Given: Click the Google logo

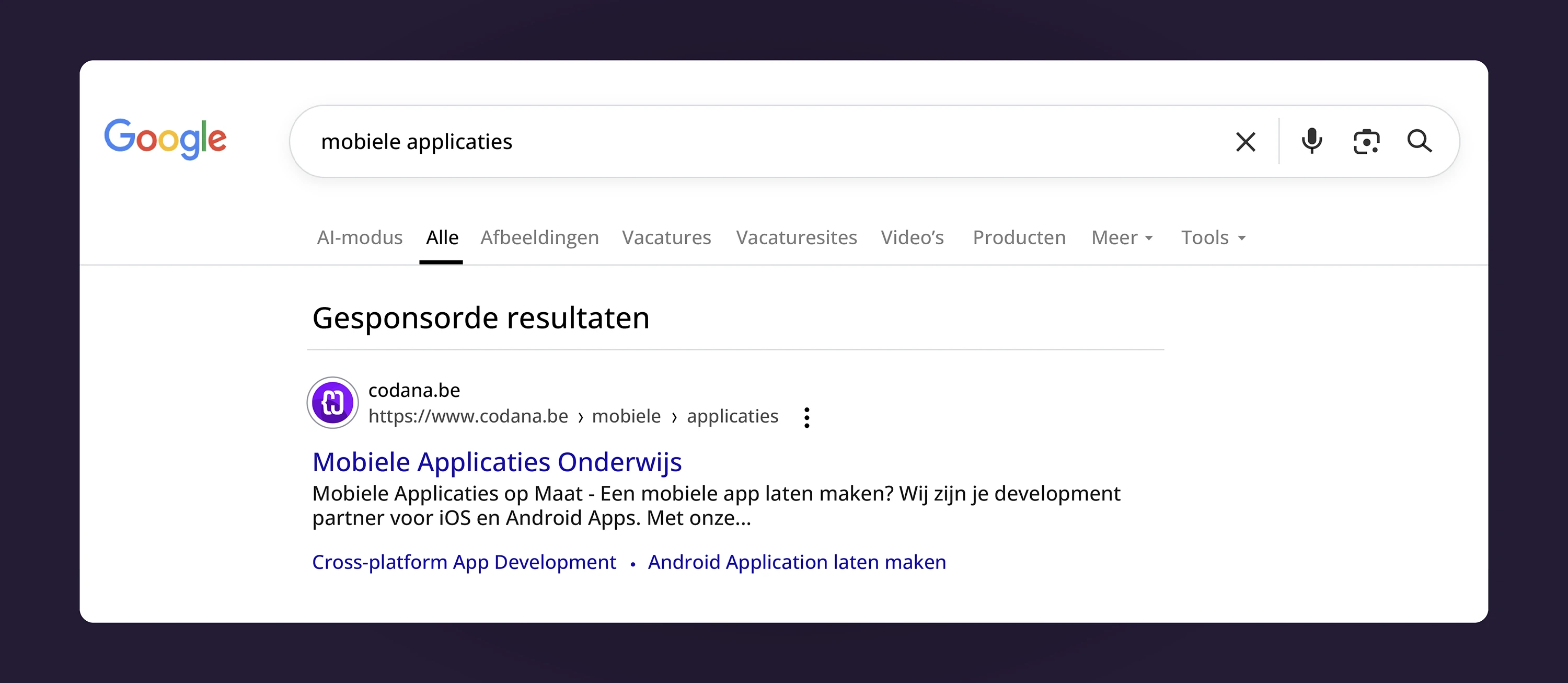Looking at the screenshot, I should tap(166, 139).
